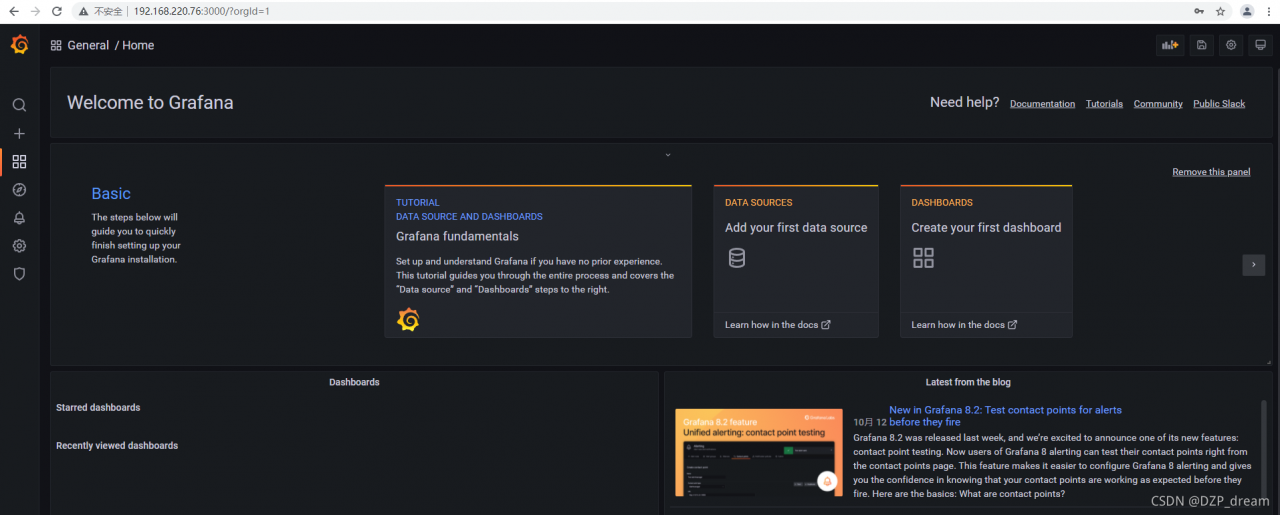Open the Home breadcrumb
The height and width of the screenshot is (515, 1280).
138,45
